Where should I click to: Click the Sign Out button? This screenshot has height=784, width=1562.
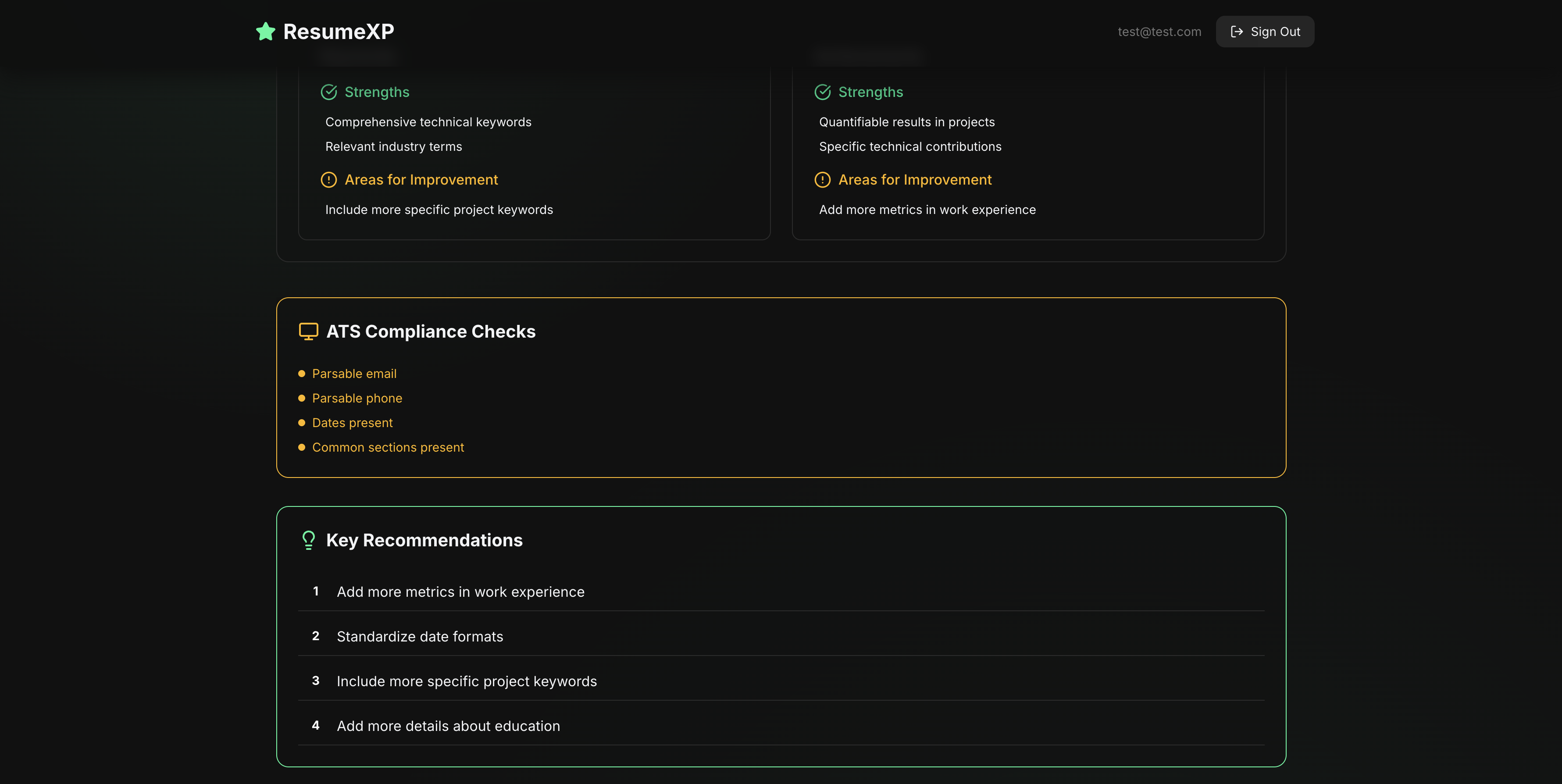tap(1265, 32)
